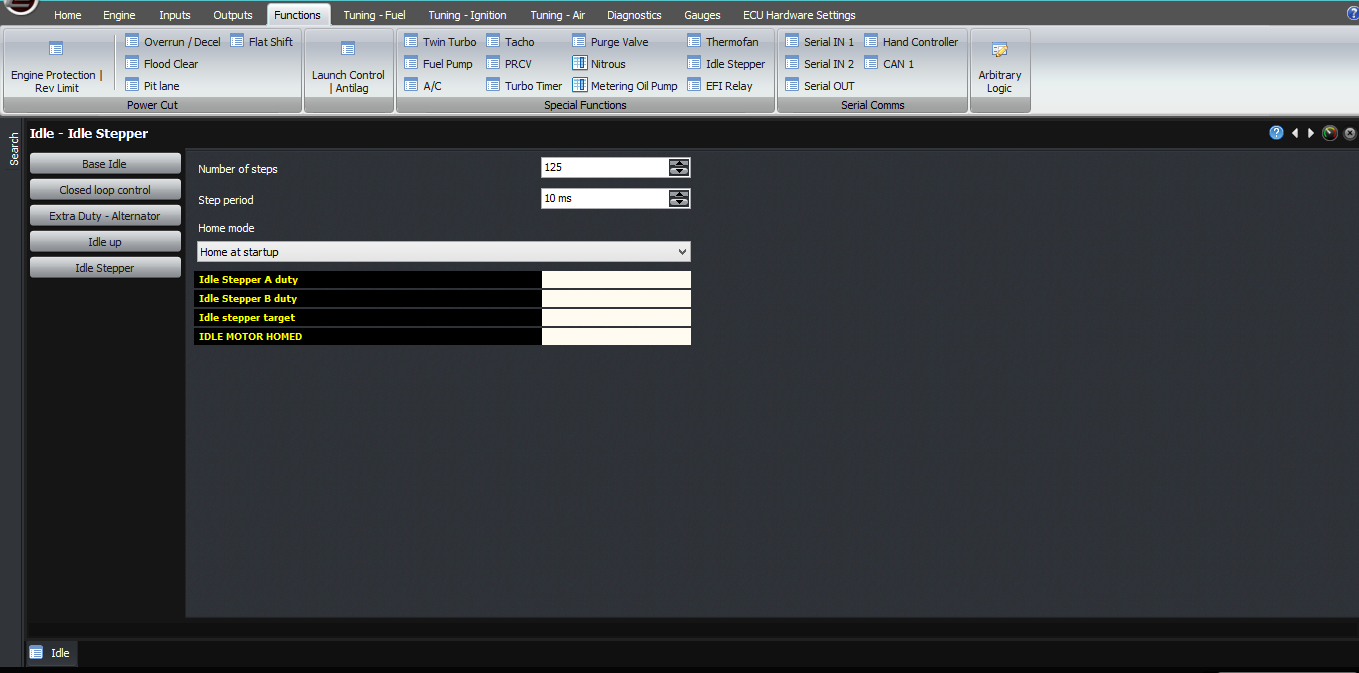Switch to the Outputs tab
The width and height of the screenshot is (1359, 673).
233,15
